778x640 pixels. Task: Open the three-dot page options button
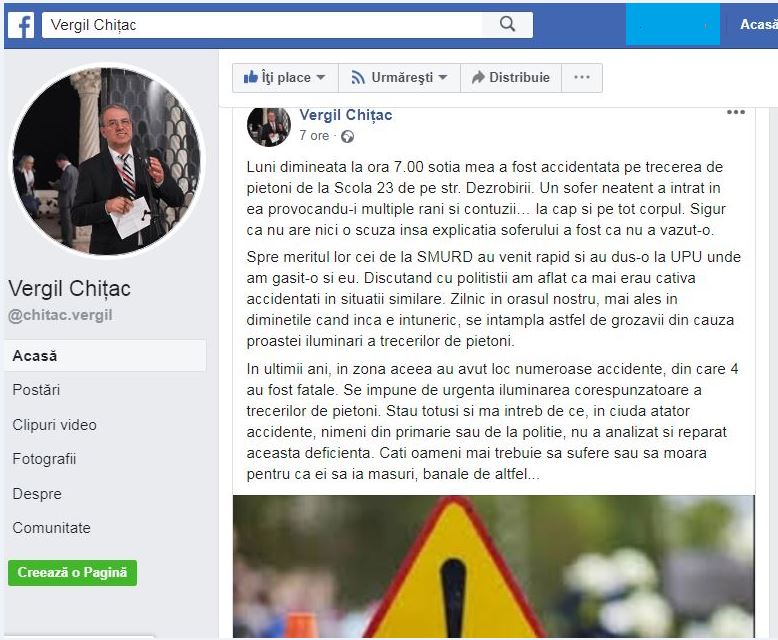582,77
